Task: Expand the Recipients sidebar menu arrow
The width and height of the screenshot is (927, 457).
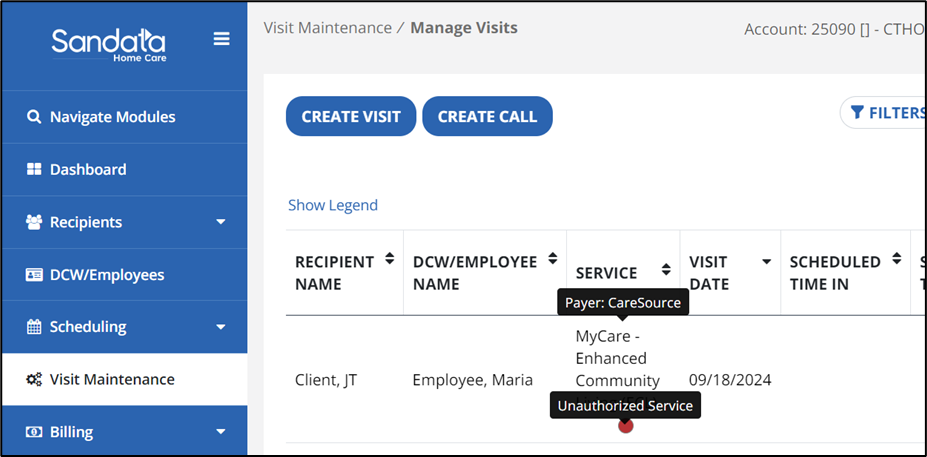Action: 221,222
